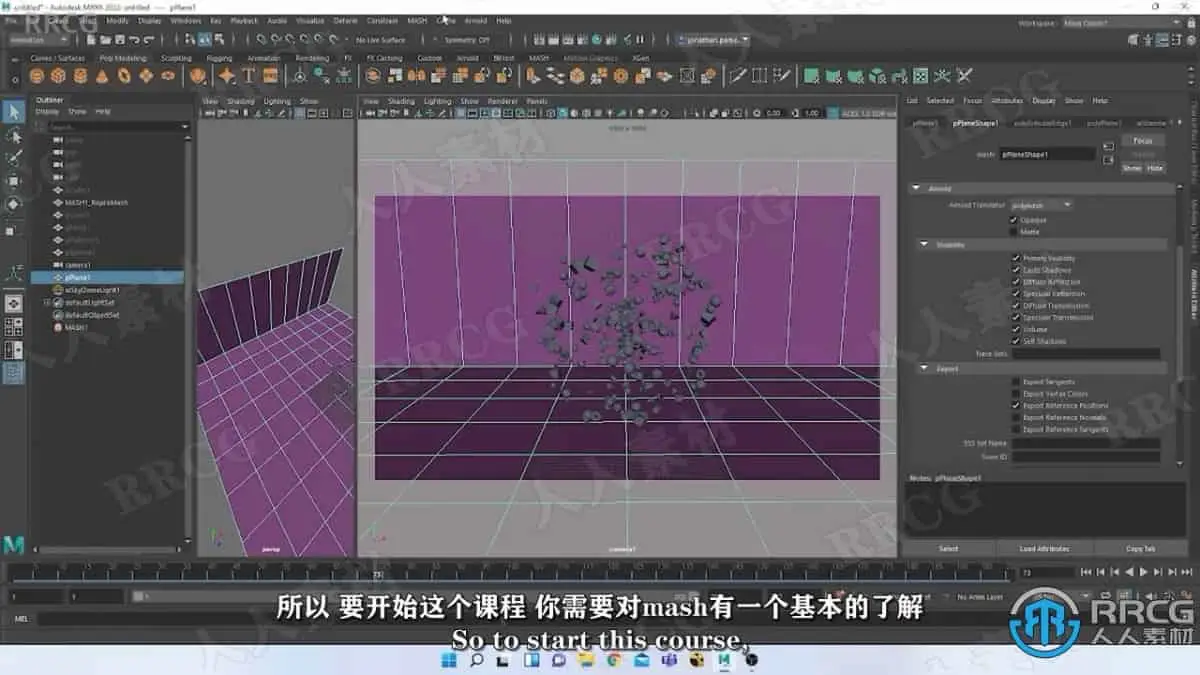Viewport: 1200px width, 675px height.
Task: Select the pPlaneShape1 attribute tab
Action: point(975,123)
